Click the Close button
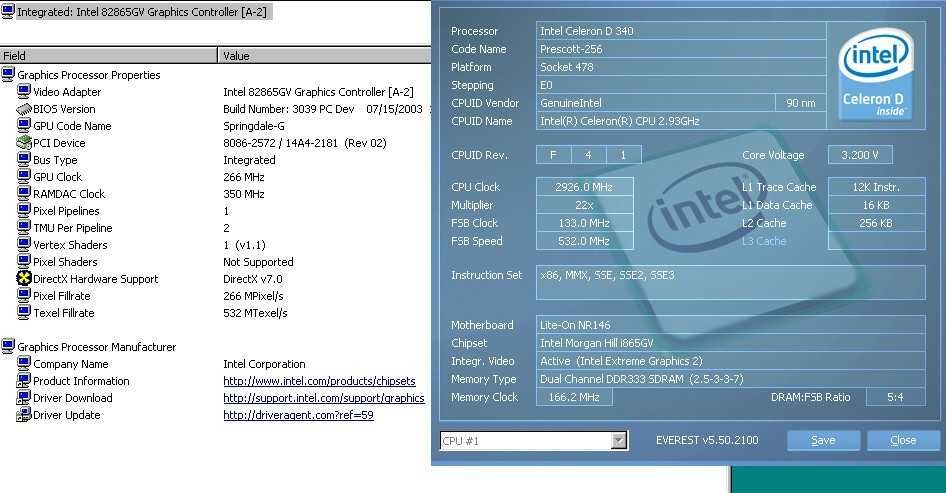Screen dimensions: 946x493 click(903, 441)
